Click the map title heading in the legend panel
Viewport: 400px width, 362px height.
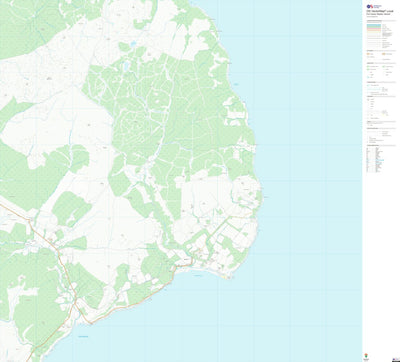click(x=380, y=11)
